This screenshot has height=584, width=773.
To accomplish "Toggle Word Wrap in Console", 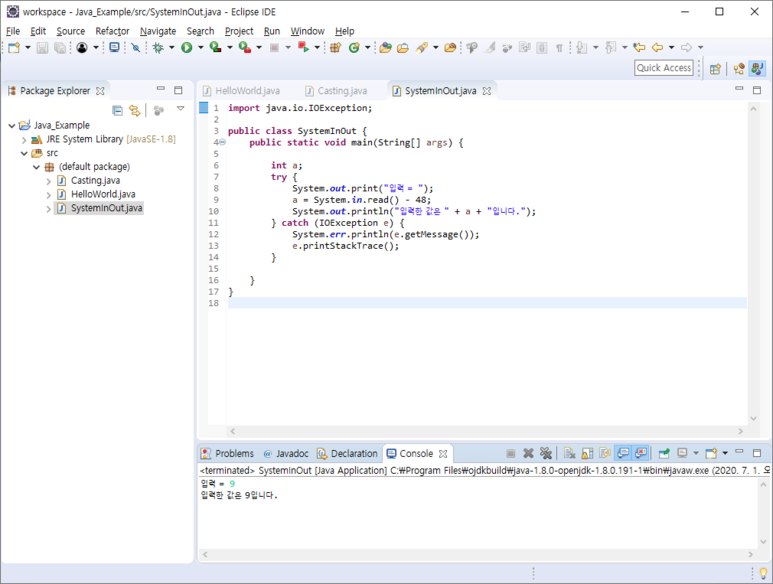I will (x=605, y=453).
